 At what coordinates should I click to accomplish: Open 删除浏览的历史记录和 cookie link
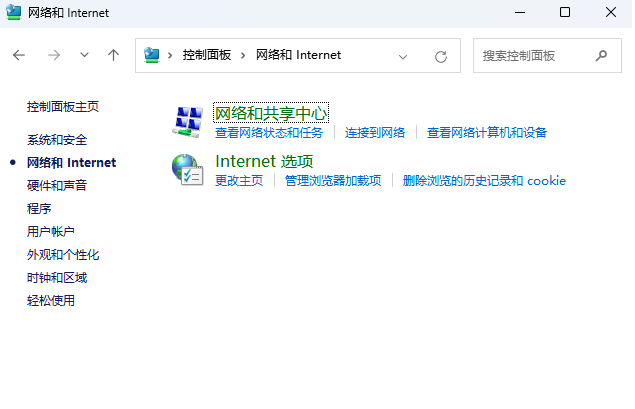click(x=484, y=181)
